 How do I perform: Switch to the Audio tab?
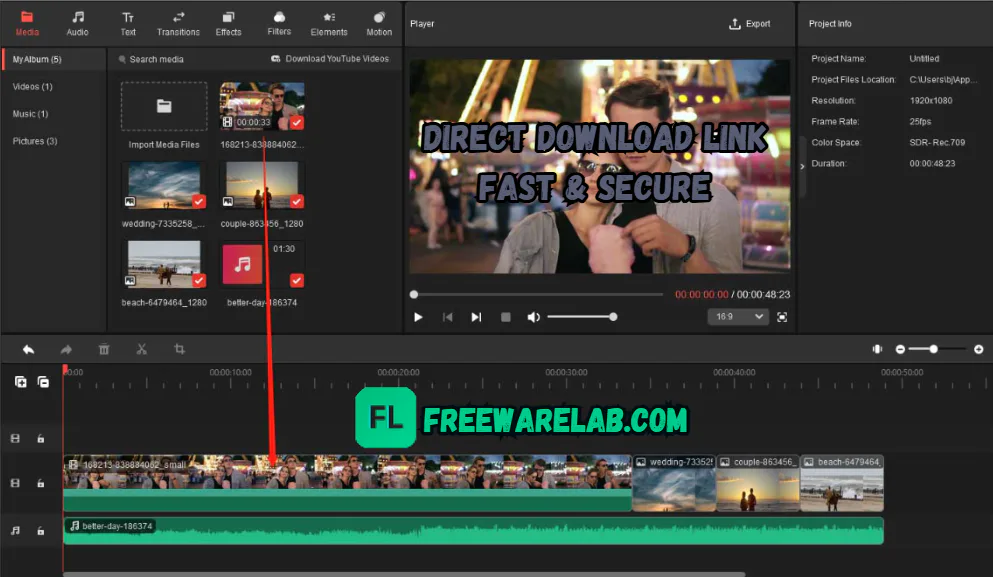point(77,22)
